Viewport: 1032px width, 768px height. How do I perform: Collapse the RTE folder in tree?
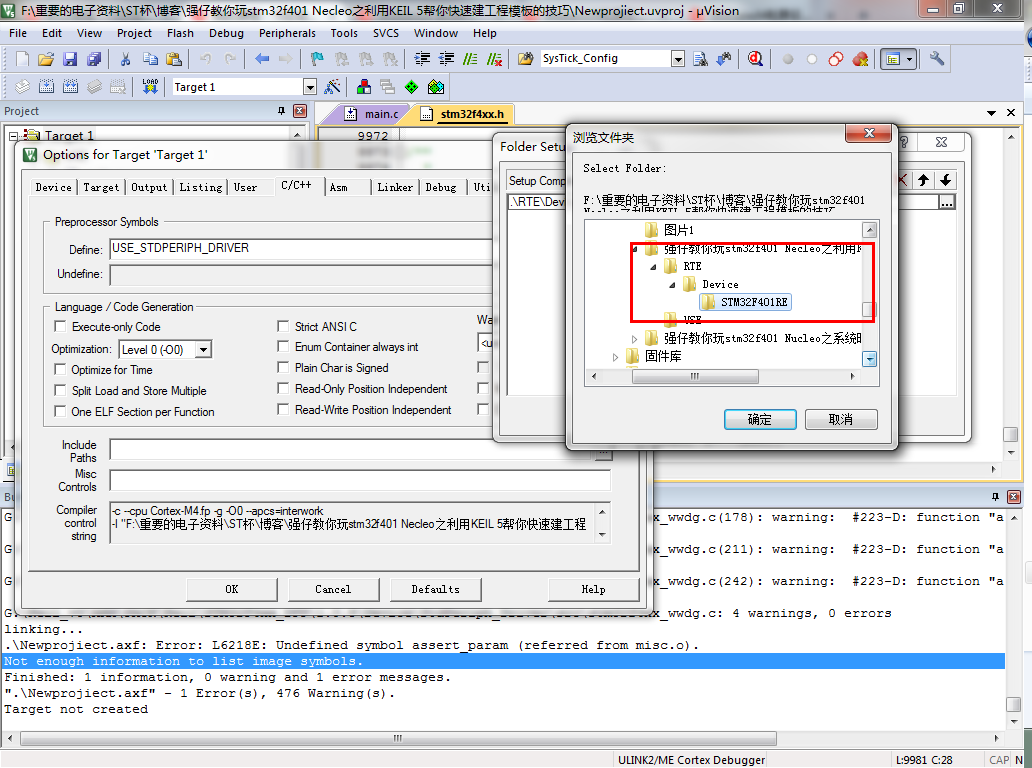tap(654, 267)
